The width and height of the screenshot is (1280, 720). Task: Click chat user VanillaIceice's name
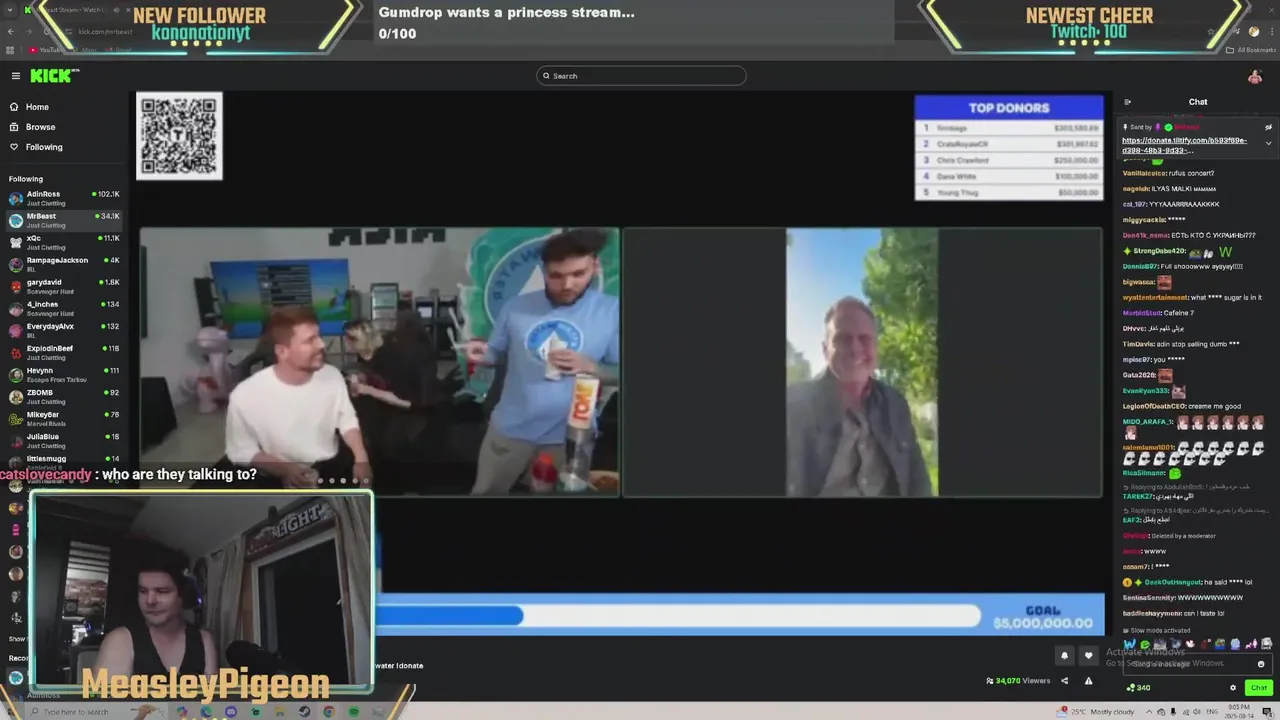coord(1144,173)
